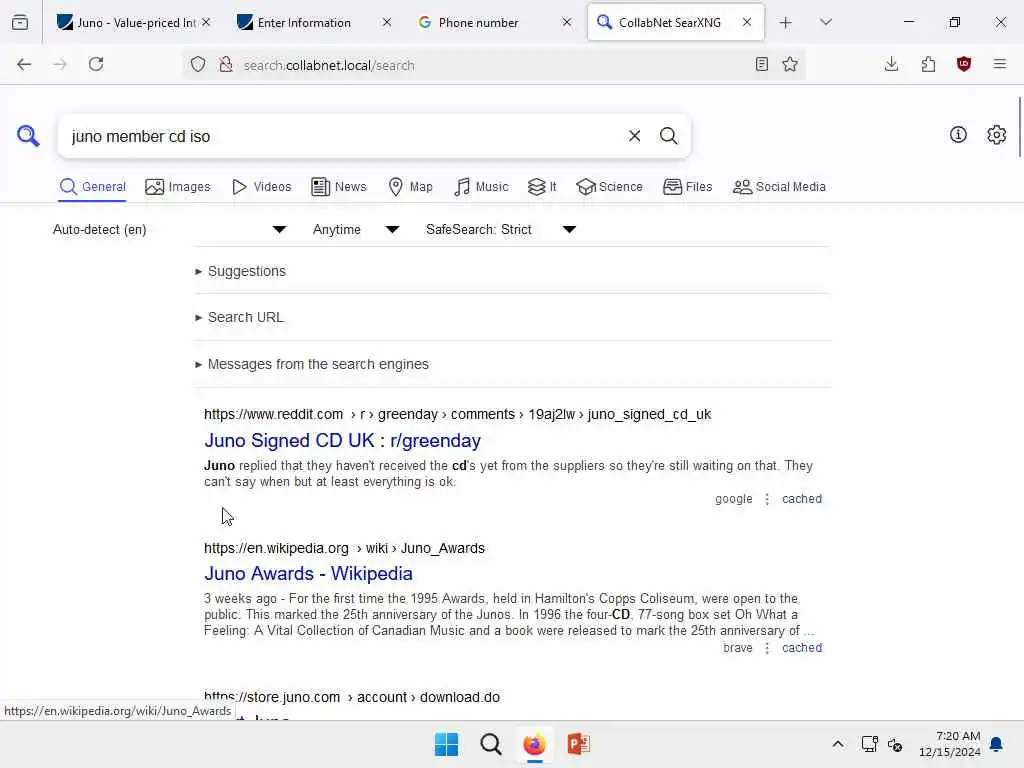Select Music search category

tap(481, 187)
